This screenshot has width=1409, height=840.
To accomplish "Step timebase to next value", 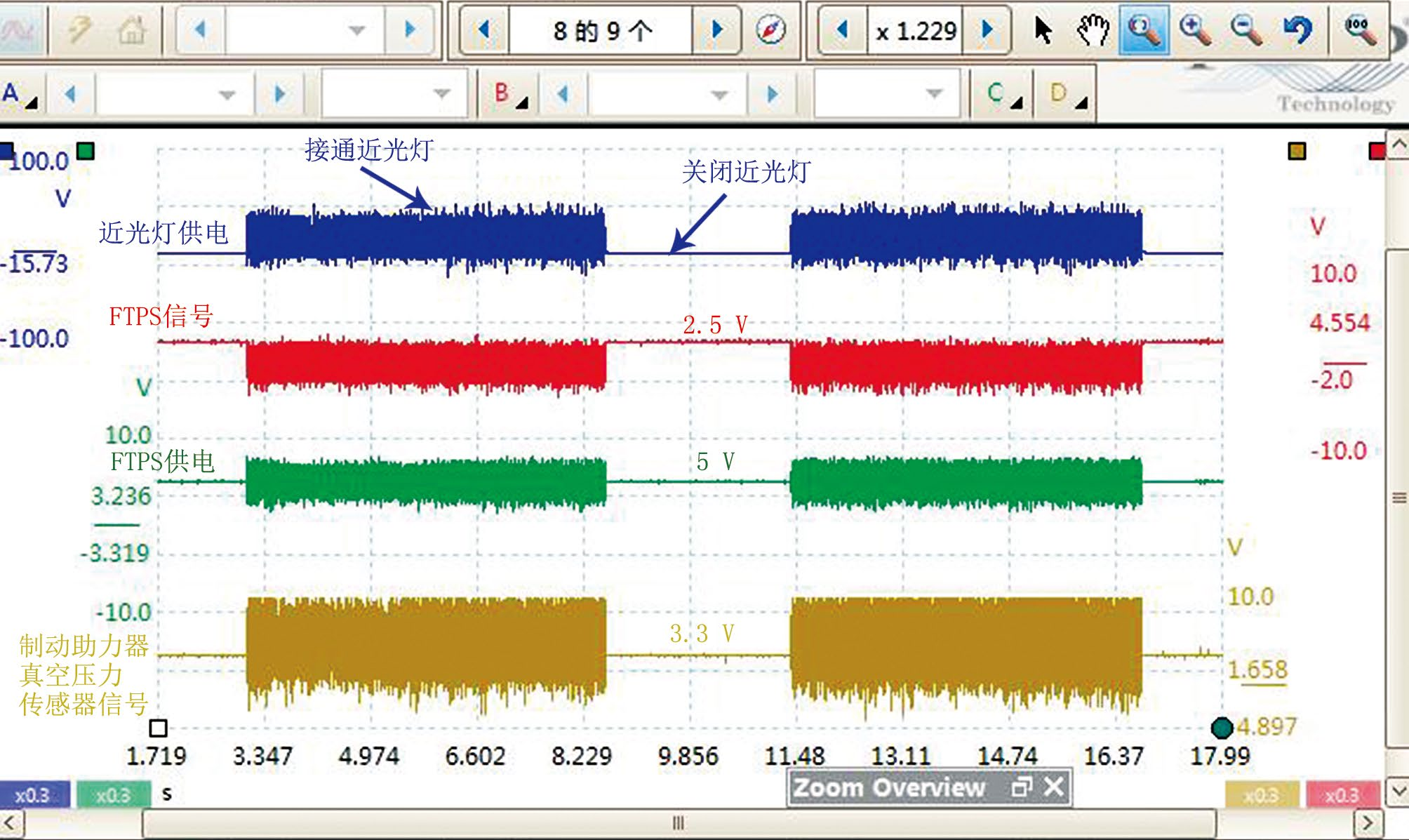I will click(410, 29).
